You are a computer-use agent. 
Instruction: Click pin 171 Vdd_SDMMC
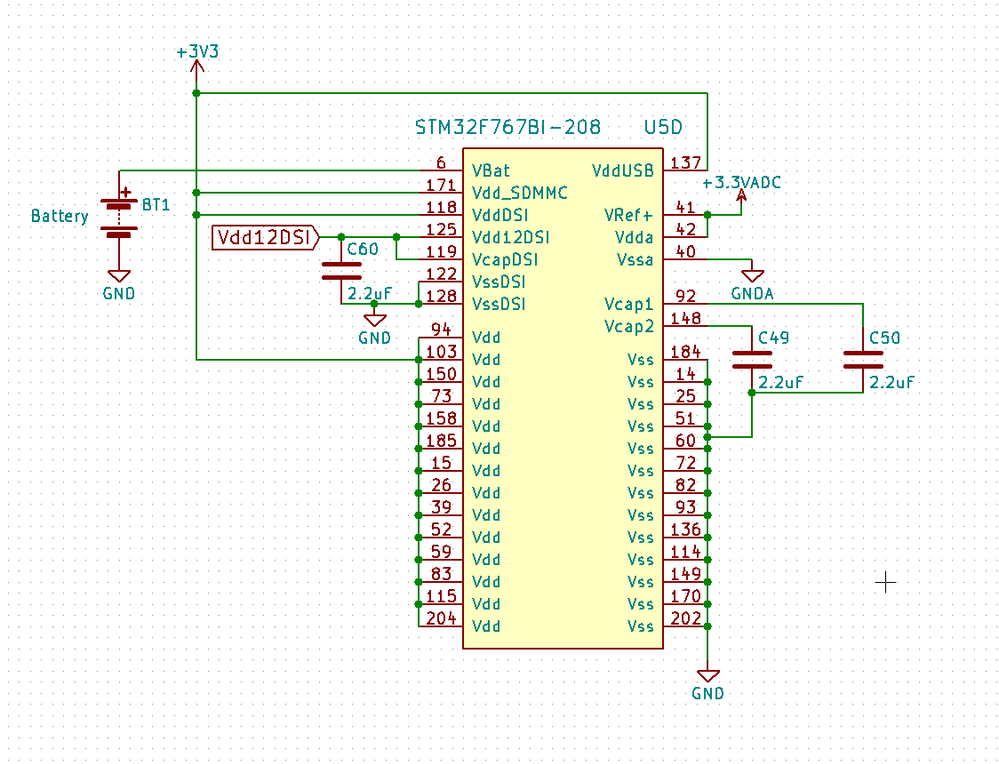coord(441,192)
